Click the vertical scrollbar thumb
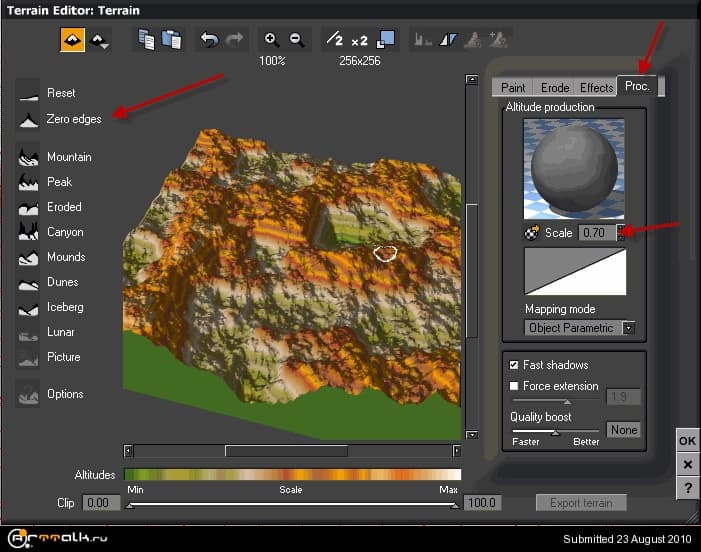The height and width of the screenshot is (552, 701). pos(472,271)
